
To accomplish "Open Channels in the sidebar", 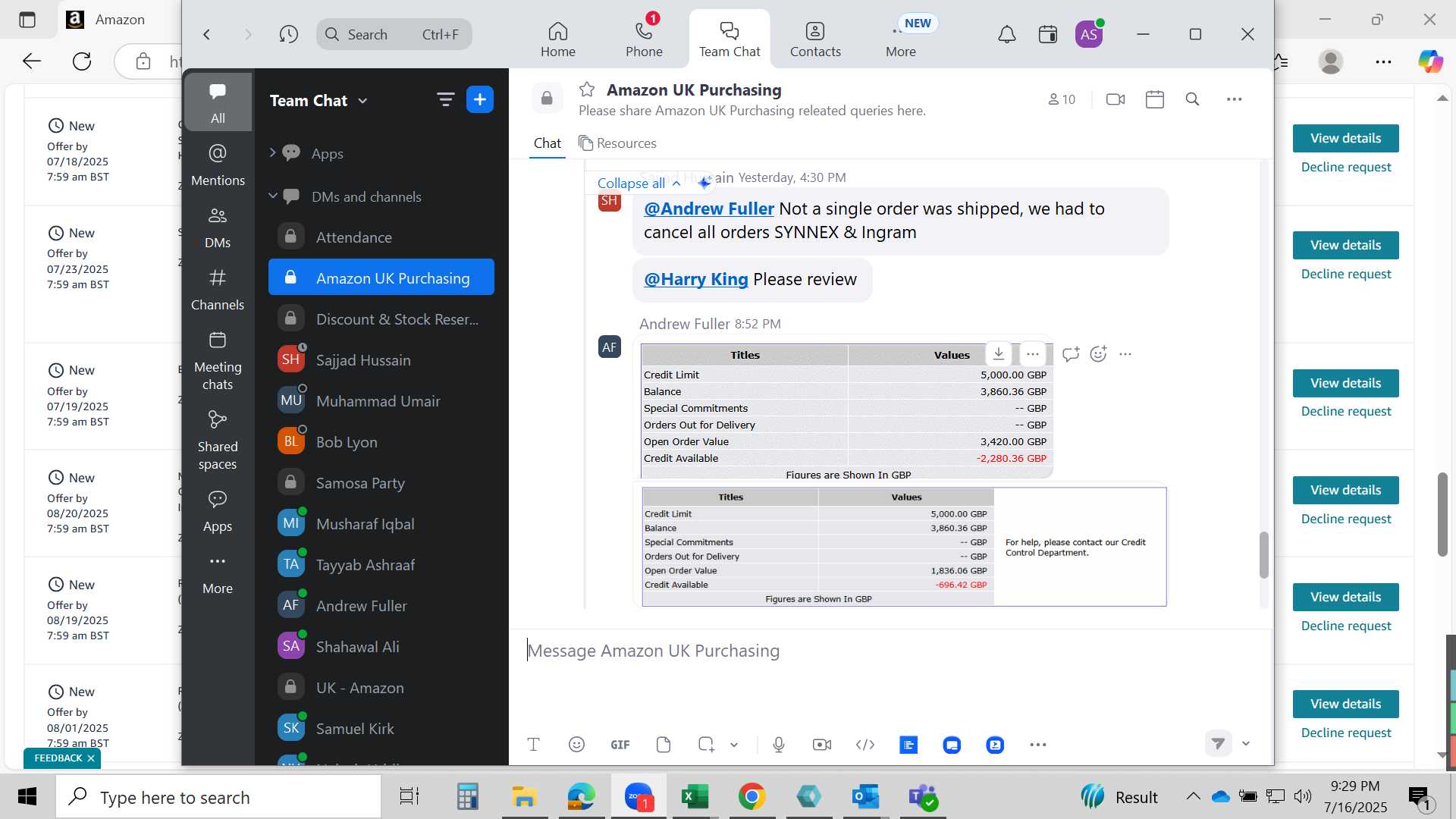I will (x=218, y=290).
